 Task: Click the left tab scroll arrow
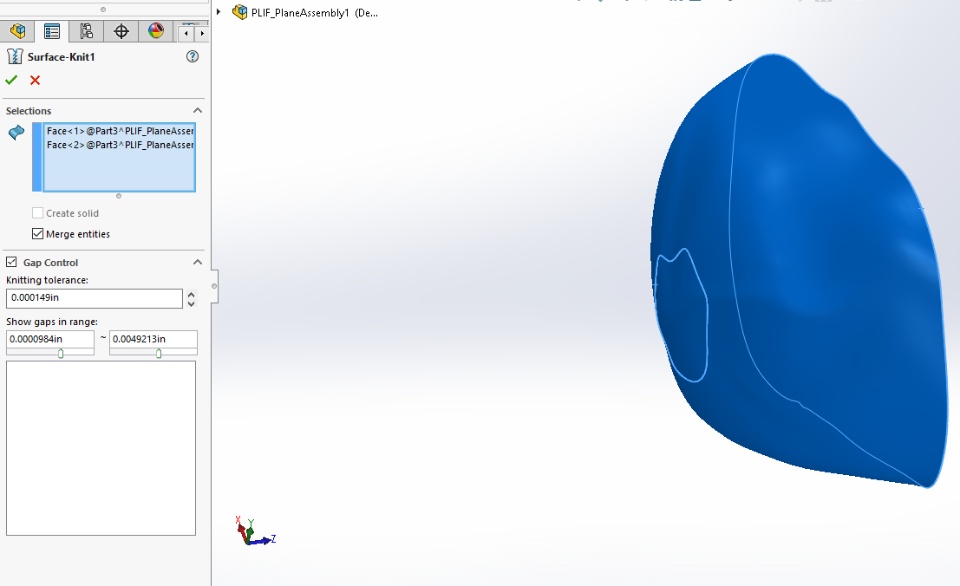pyautogui.click(x=186, y=34)
